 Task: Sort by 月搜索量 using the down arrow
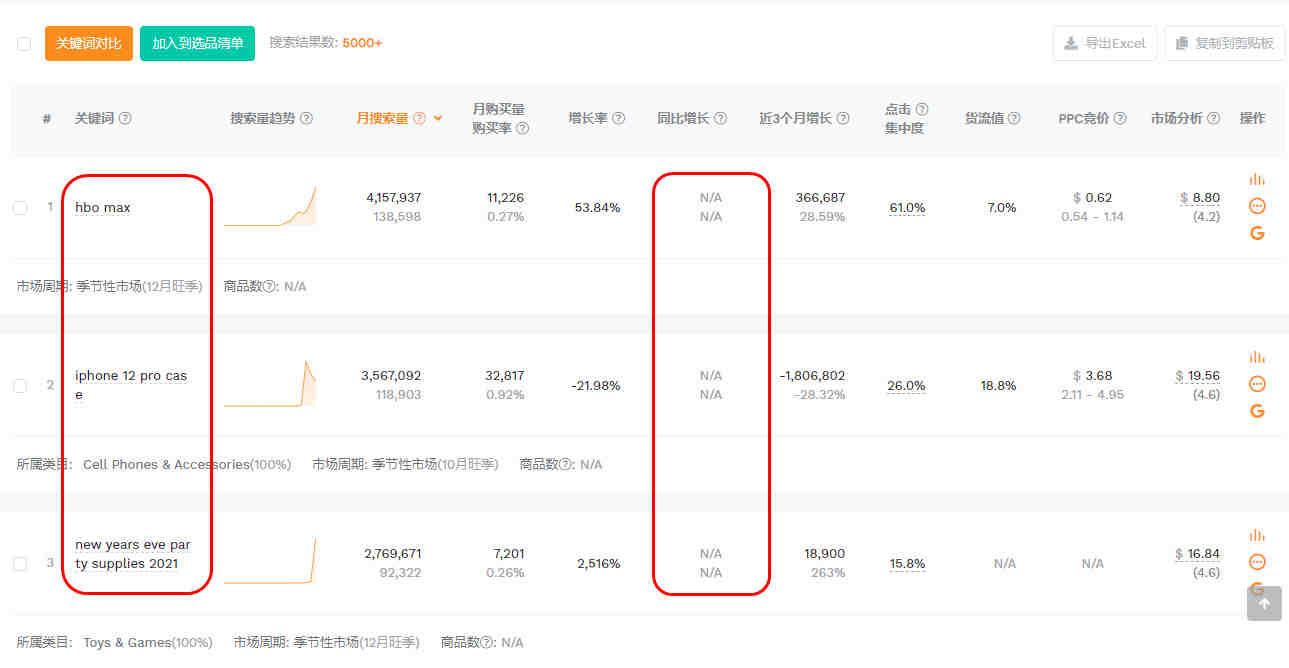438,118
